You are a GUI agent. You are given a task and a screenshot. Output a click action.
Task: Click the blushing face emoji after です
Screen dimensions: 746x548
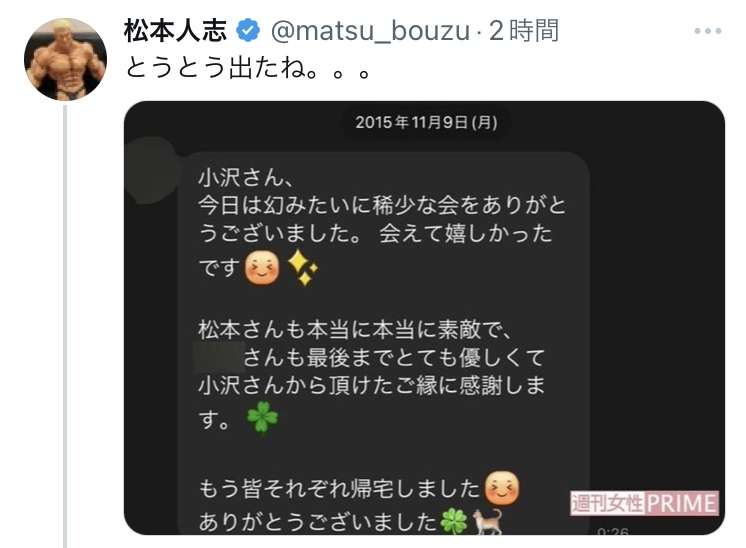pyautogui.click(x=262, y=268)
